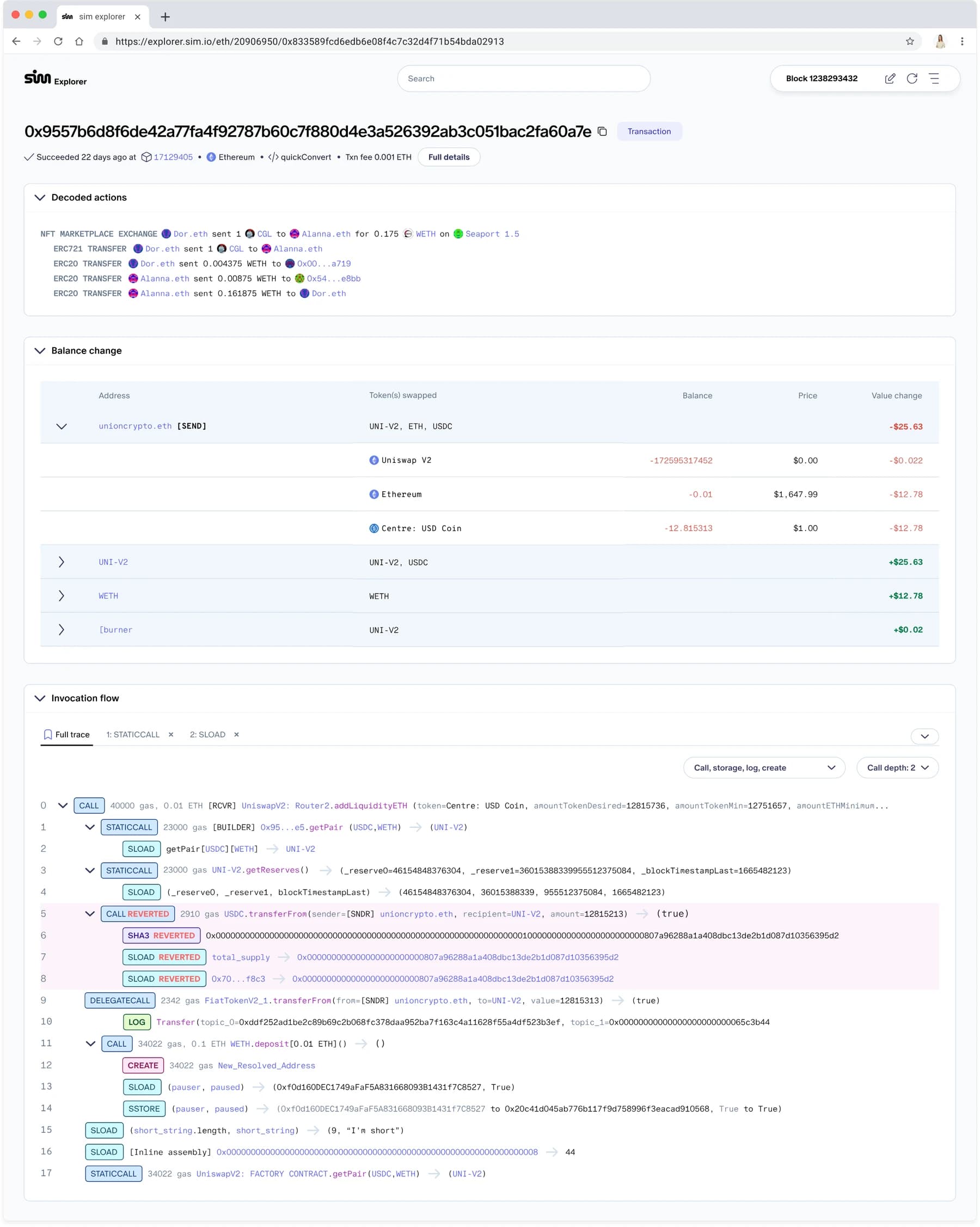The height and width of the screenshot is (1227, 980).
Task: Expand the WETH balance row
Action: (62, 596)
